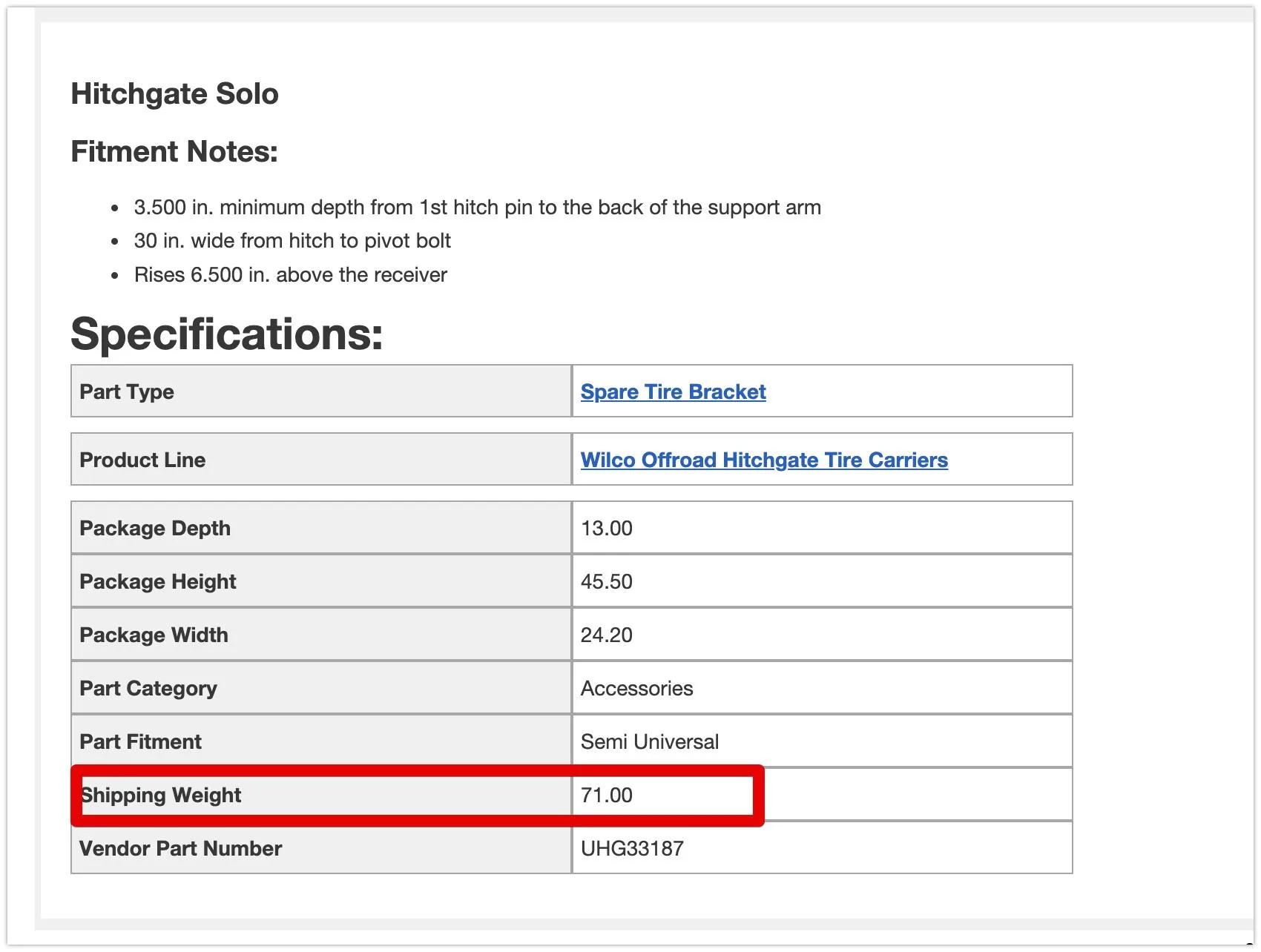Select the Part Category label
The width and height of the screenshot is (1261, 952).
pyautogui.click(x=148, y=688)
